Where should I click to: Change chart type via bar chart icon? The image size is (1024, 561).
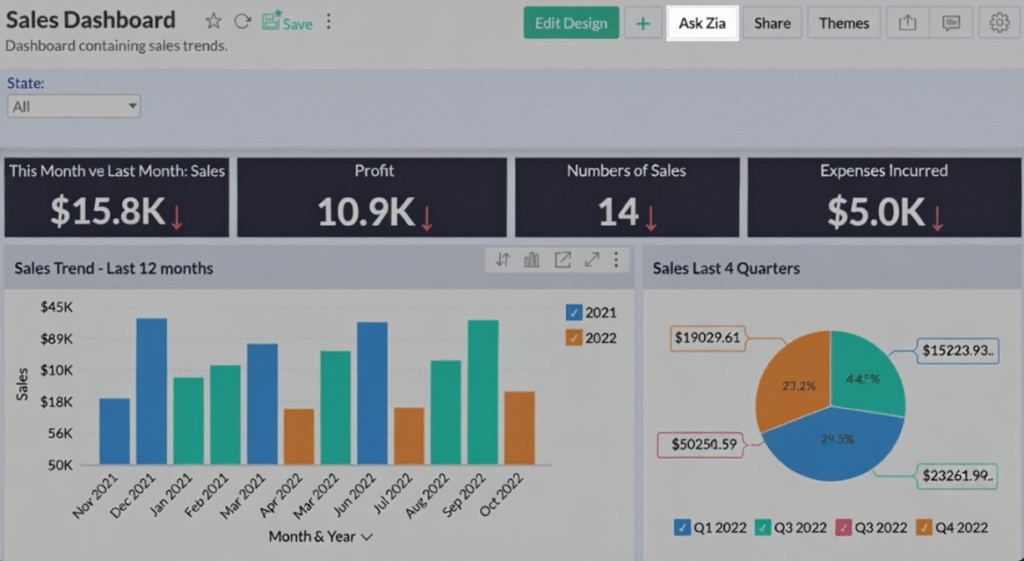(532, 260)
